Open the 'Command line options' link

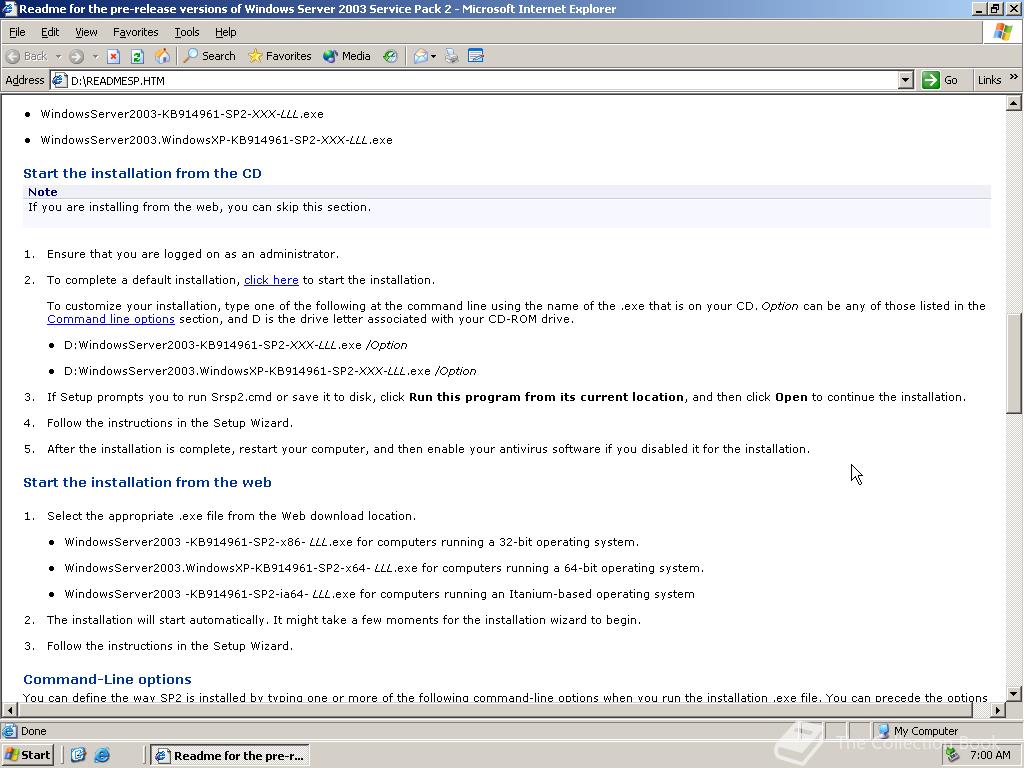[x=110, y=319]
